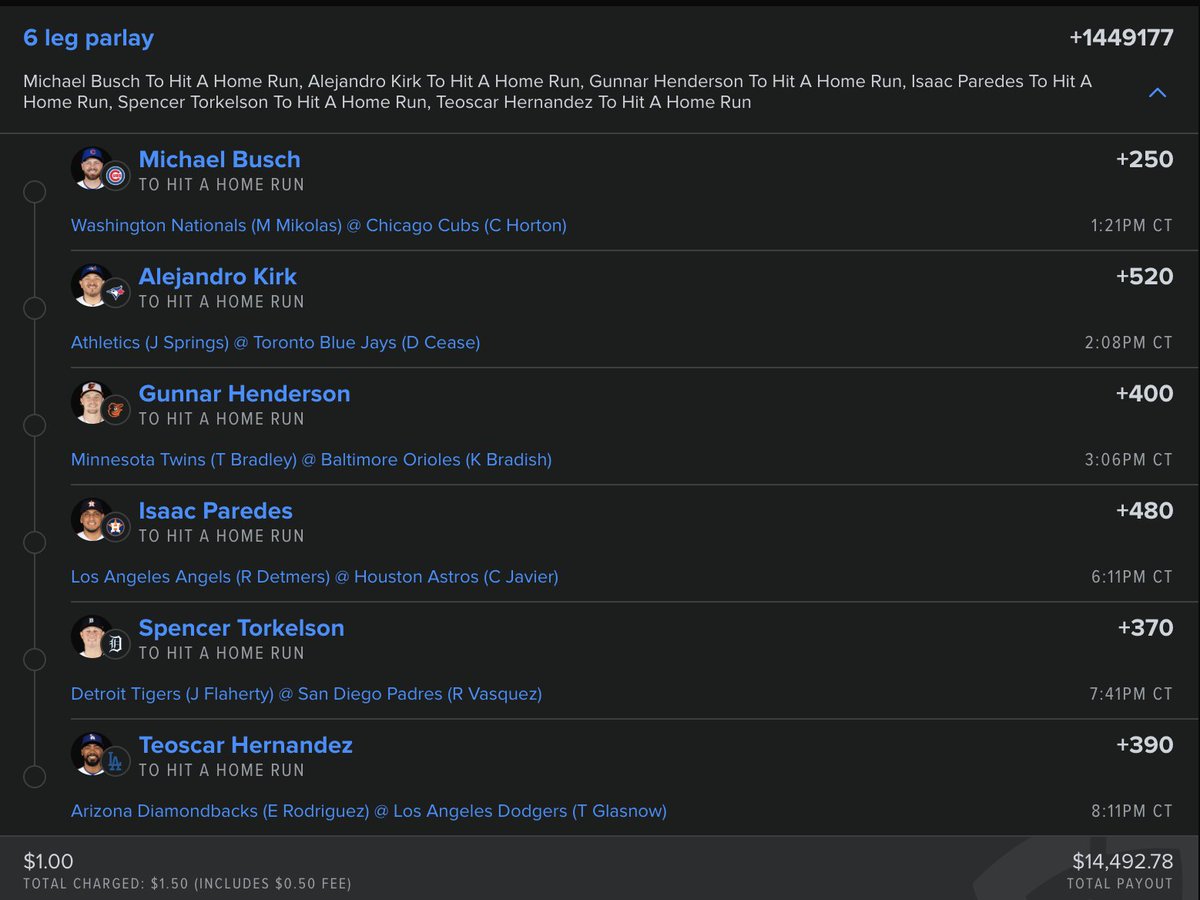Click the 1:21PM CT game time

pos(1132,226)
